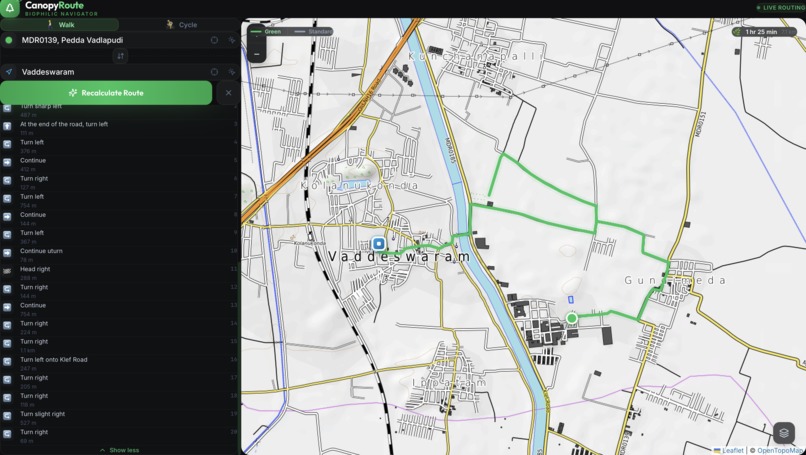
Task: Click the 1 hr 25 min route summary badge
Action: pos(763,31)
